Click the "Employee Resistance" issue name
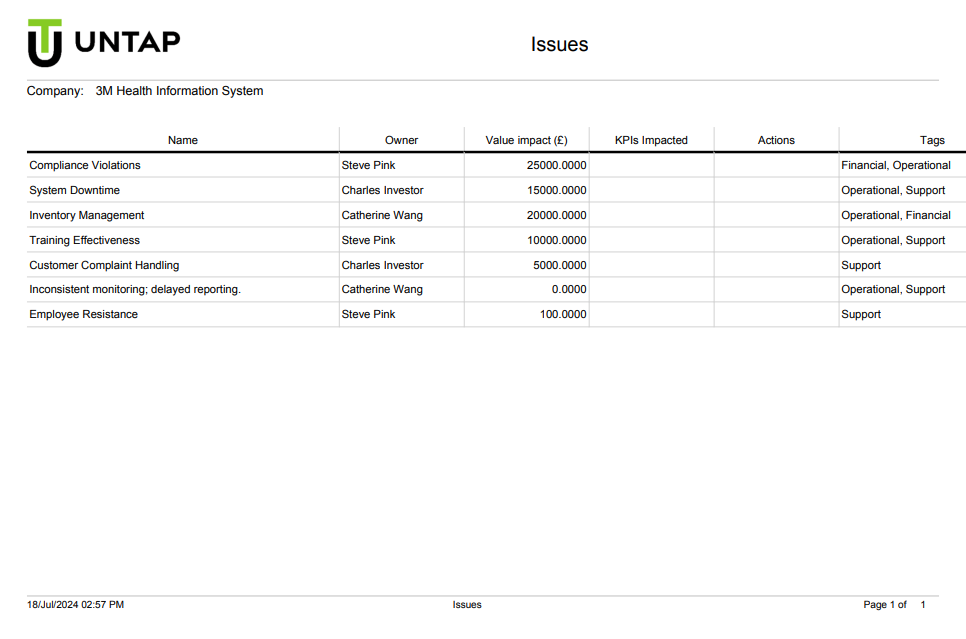 click(84, 314)
